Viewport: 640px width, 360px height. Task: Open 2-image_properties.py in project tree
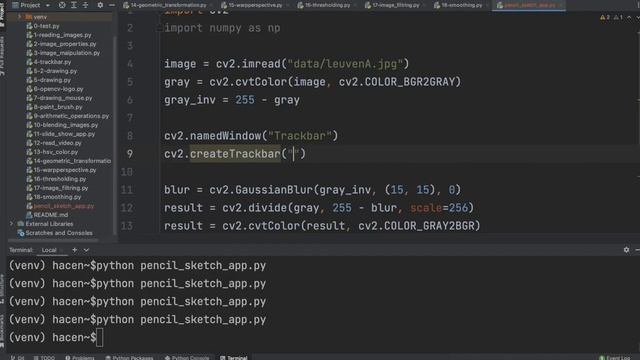tap(61, 44)
